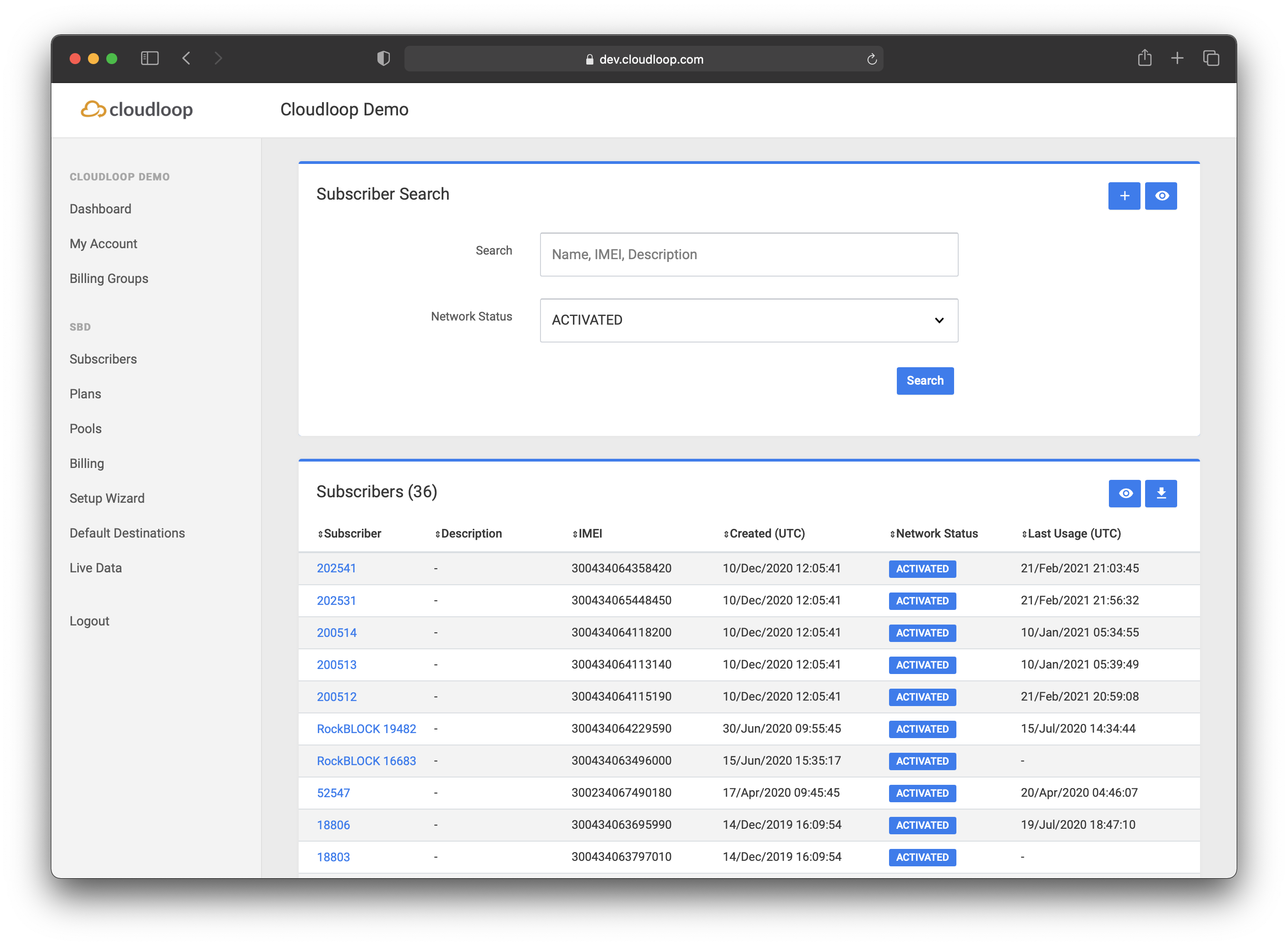Toggle Subscriber Search panel visibility eye icon

pos(1161,196)
